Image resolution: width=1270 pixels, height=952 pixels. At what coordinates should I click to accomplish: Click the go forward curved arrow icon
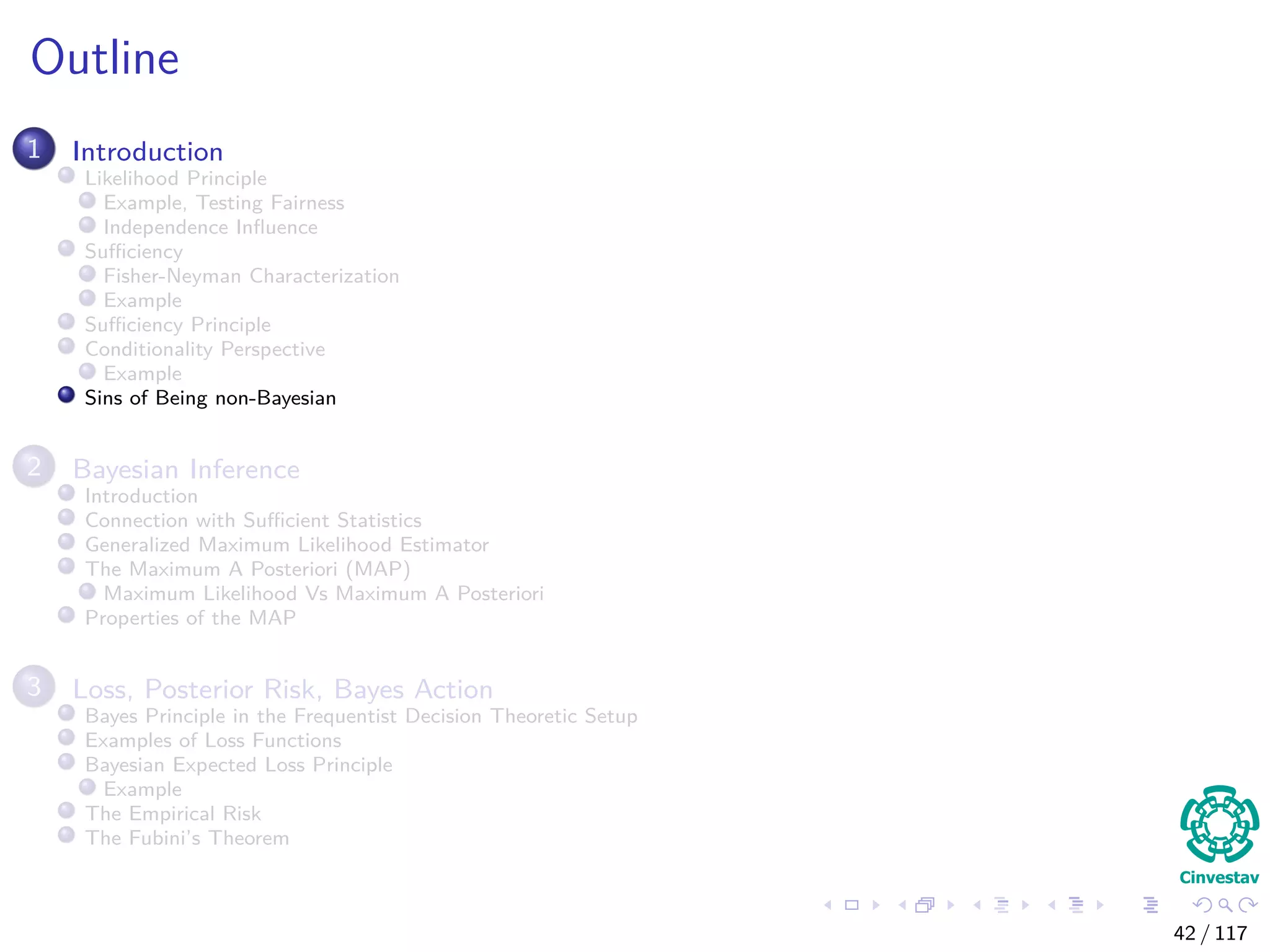pyautogui.click(x=1248, y=905)
